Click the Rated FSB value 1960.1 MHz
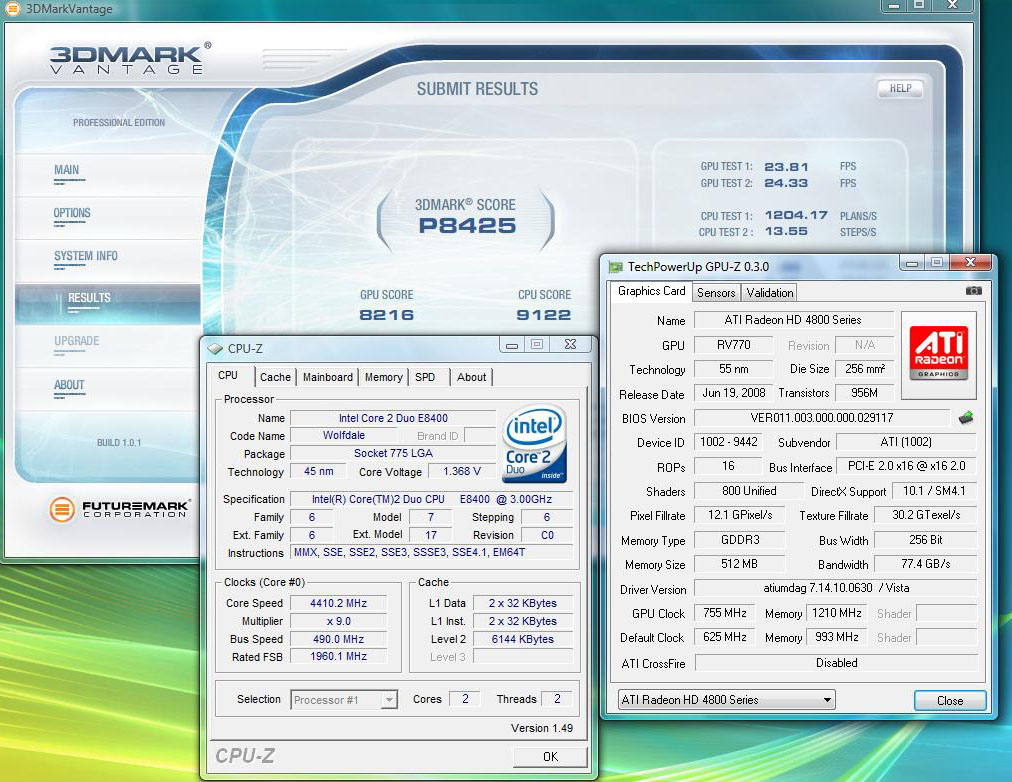The image size is (1012, 782). click(x=339, y=657)
